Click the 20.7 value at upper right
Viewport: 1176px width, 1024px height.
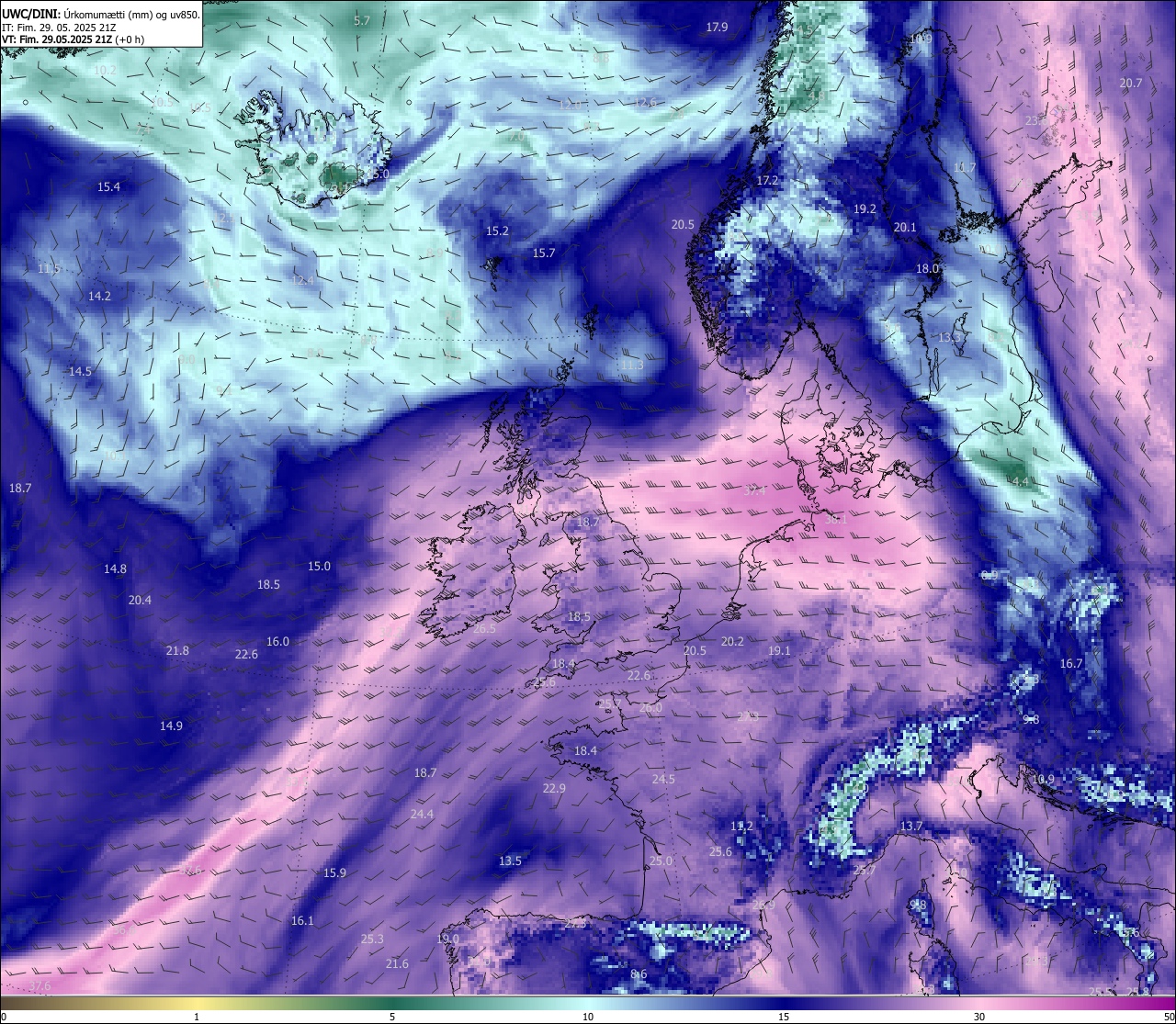pos(1131,84)
